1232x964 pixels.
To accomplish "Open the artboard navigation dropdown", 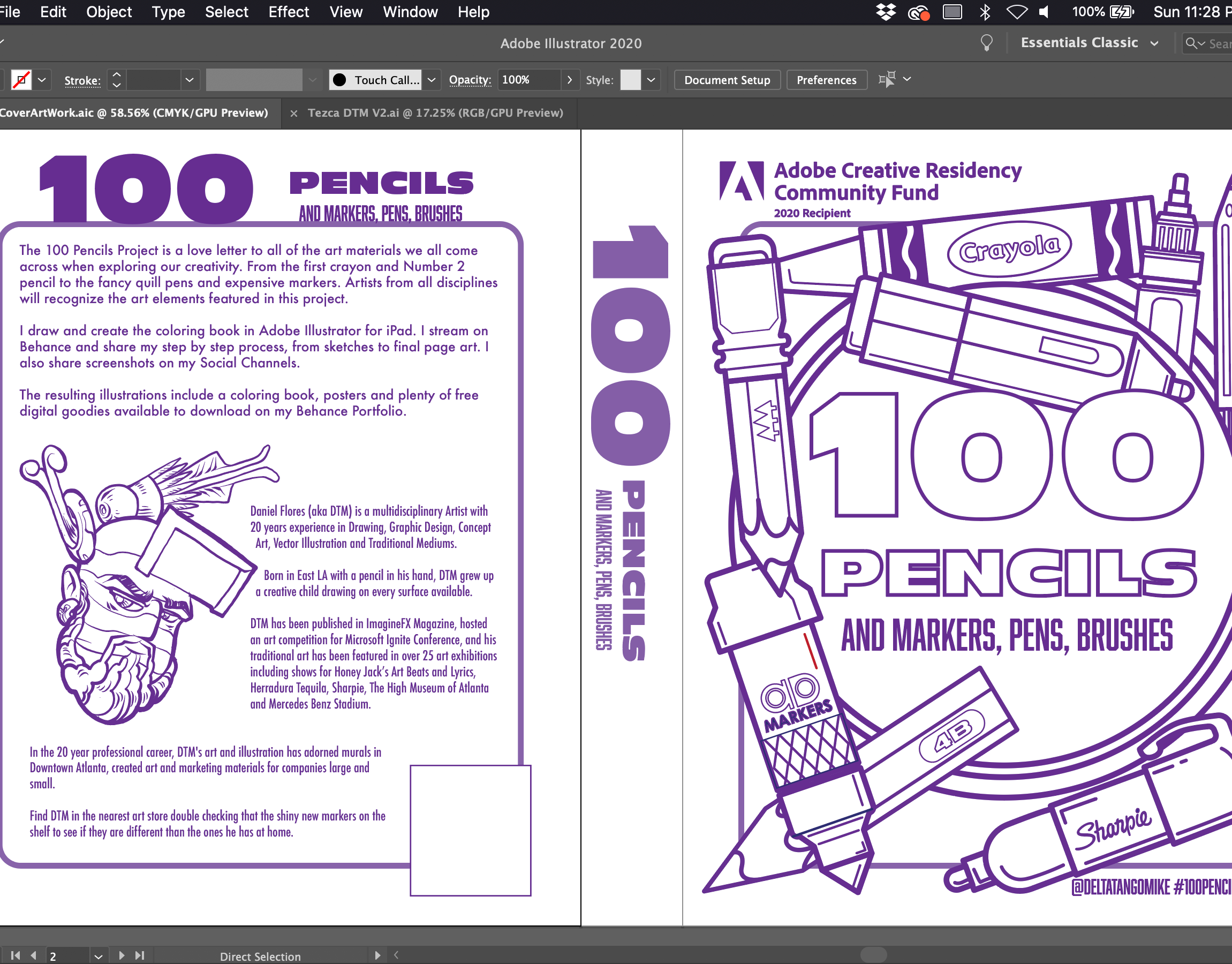I will coord(98,956).
